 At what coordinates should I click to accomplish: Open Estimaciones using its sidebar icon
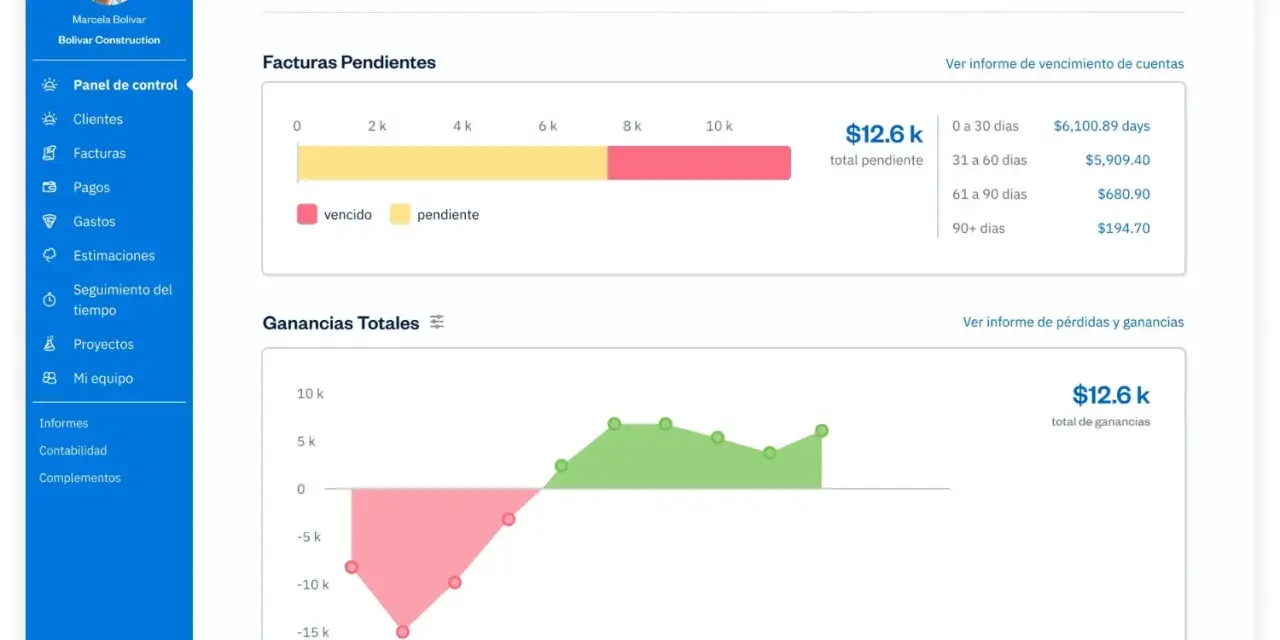point(49,255)
